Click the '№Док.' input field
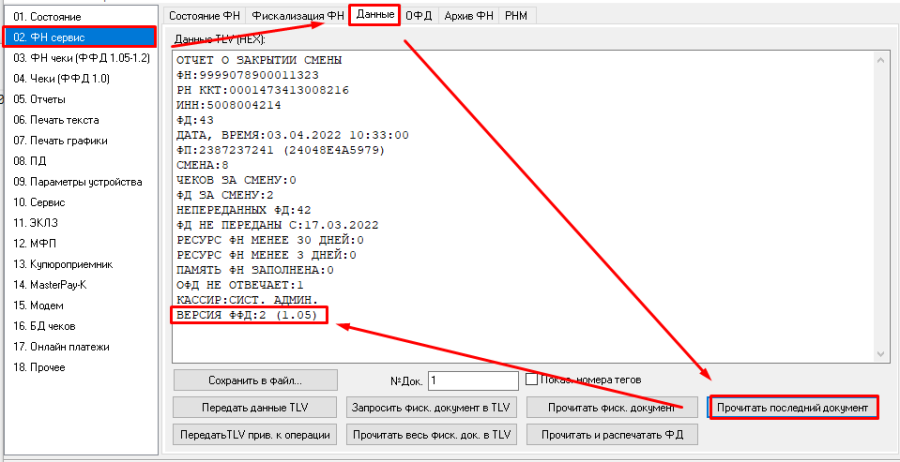This screenshot has height=462, width=900. click(472, 381)
